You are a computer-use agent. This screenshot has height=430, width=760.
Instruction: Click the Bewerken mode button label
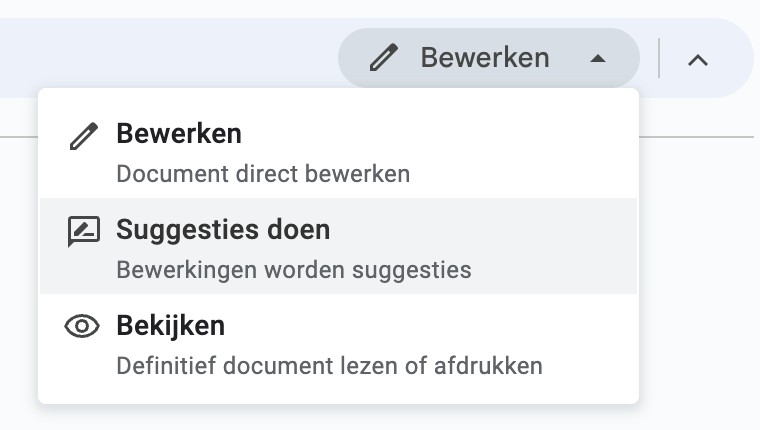(485, 58)
